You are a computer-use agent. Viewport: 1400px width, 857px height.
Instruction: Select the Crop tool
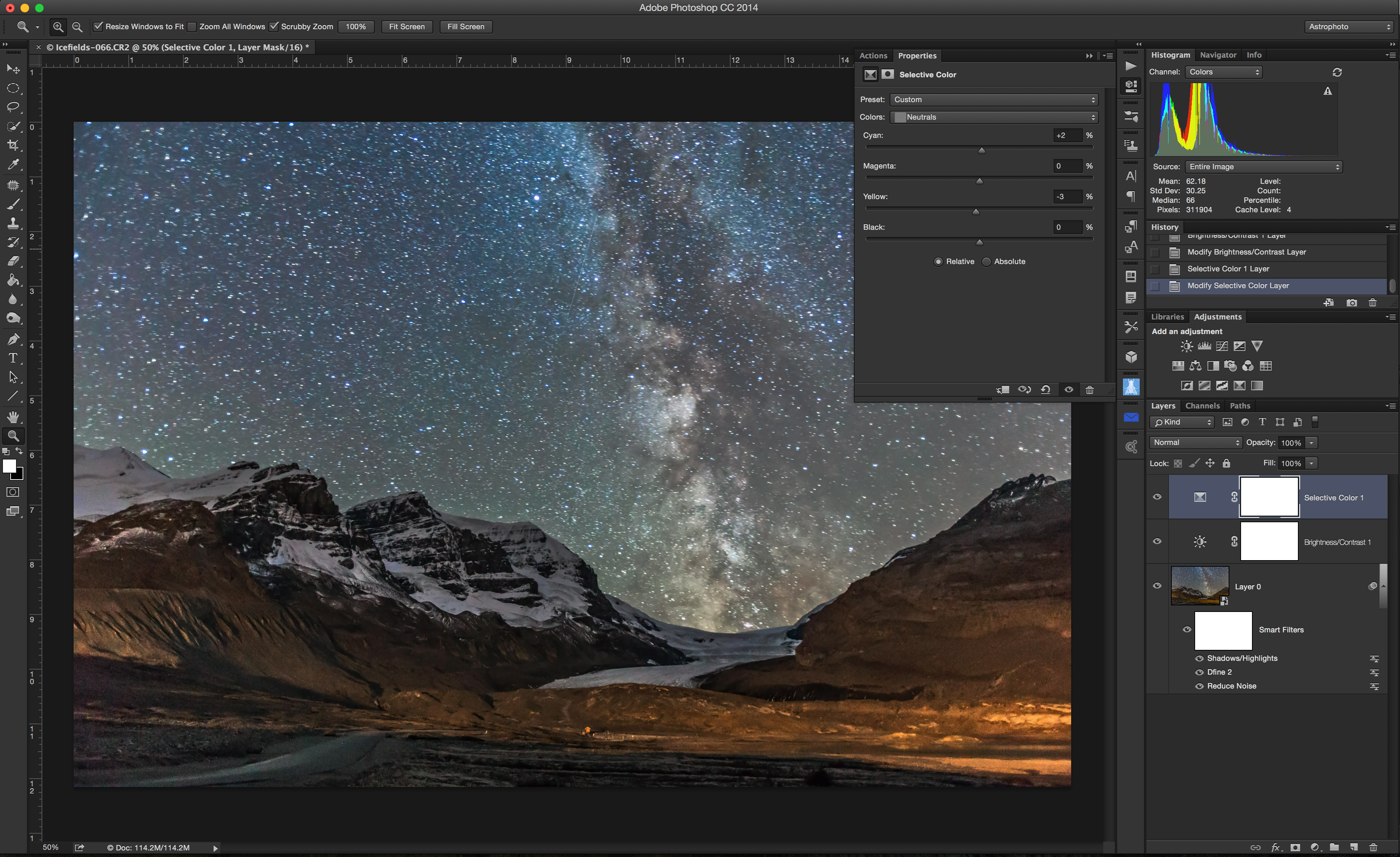[x=12, y=146]
